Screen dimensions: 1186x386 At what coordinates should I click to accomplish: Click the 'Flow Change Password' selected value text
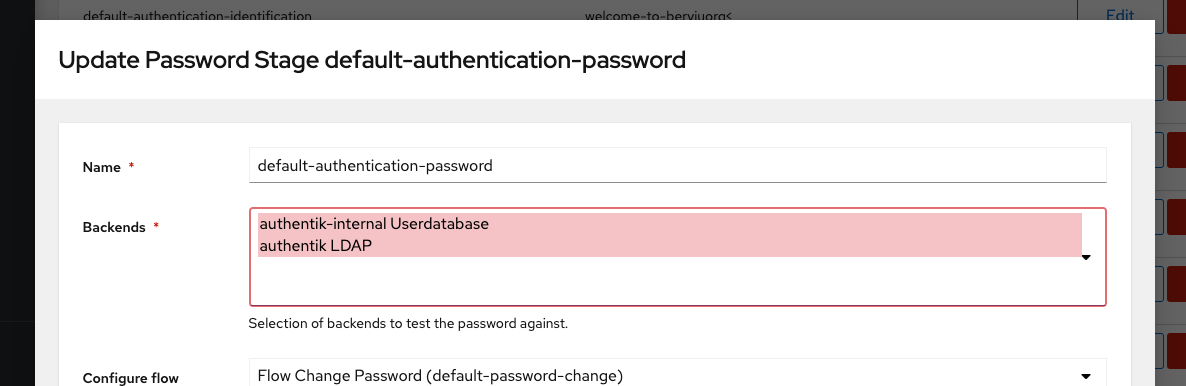pyautogui.click(x=440, y=376)
